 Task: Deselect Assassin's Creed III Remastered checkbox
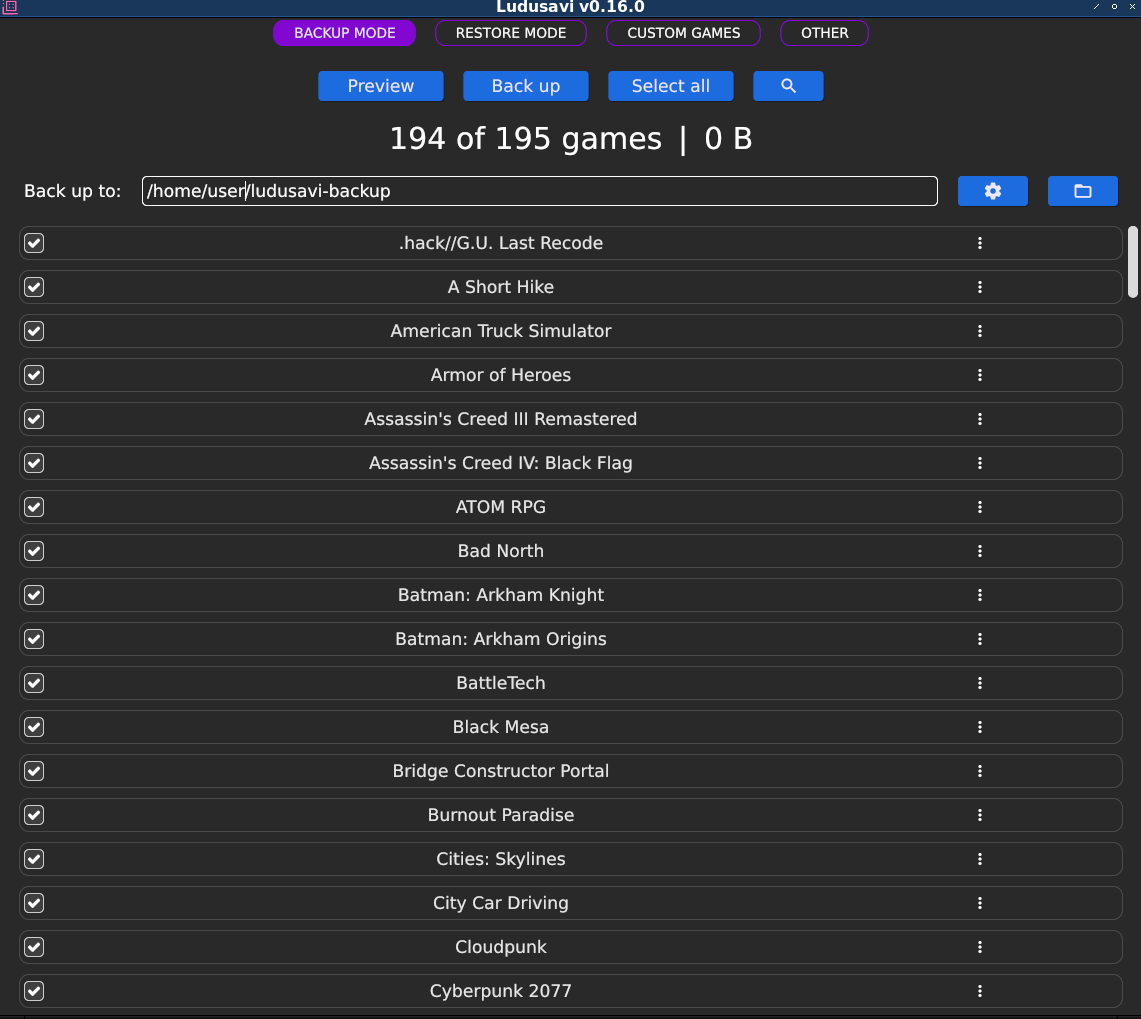click(x=34, y=419)
